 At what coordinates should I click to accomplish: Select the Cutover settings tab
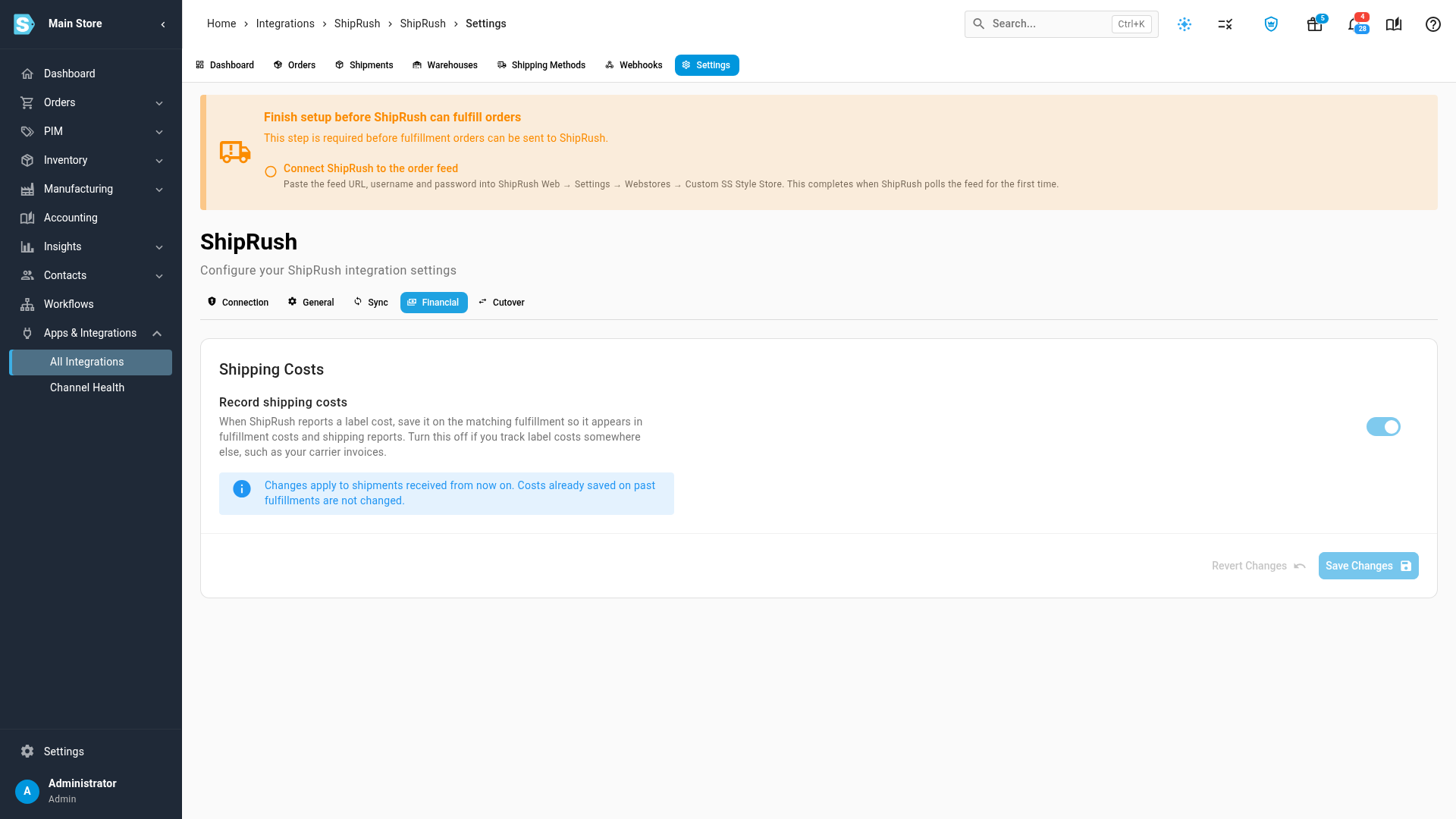pos(501,303)
